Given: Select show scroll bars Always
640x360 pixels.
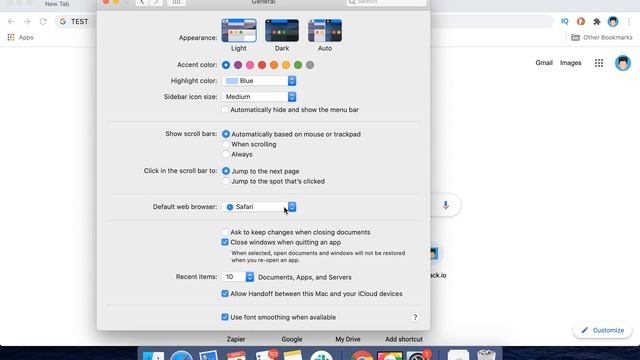Looking at the screenshot, I should (x=226, y=154).
